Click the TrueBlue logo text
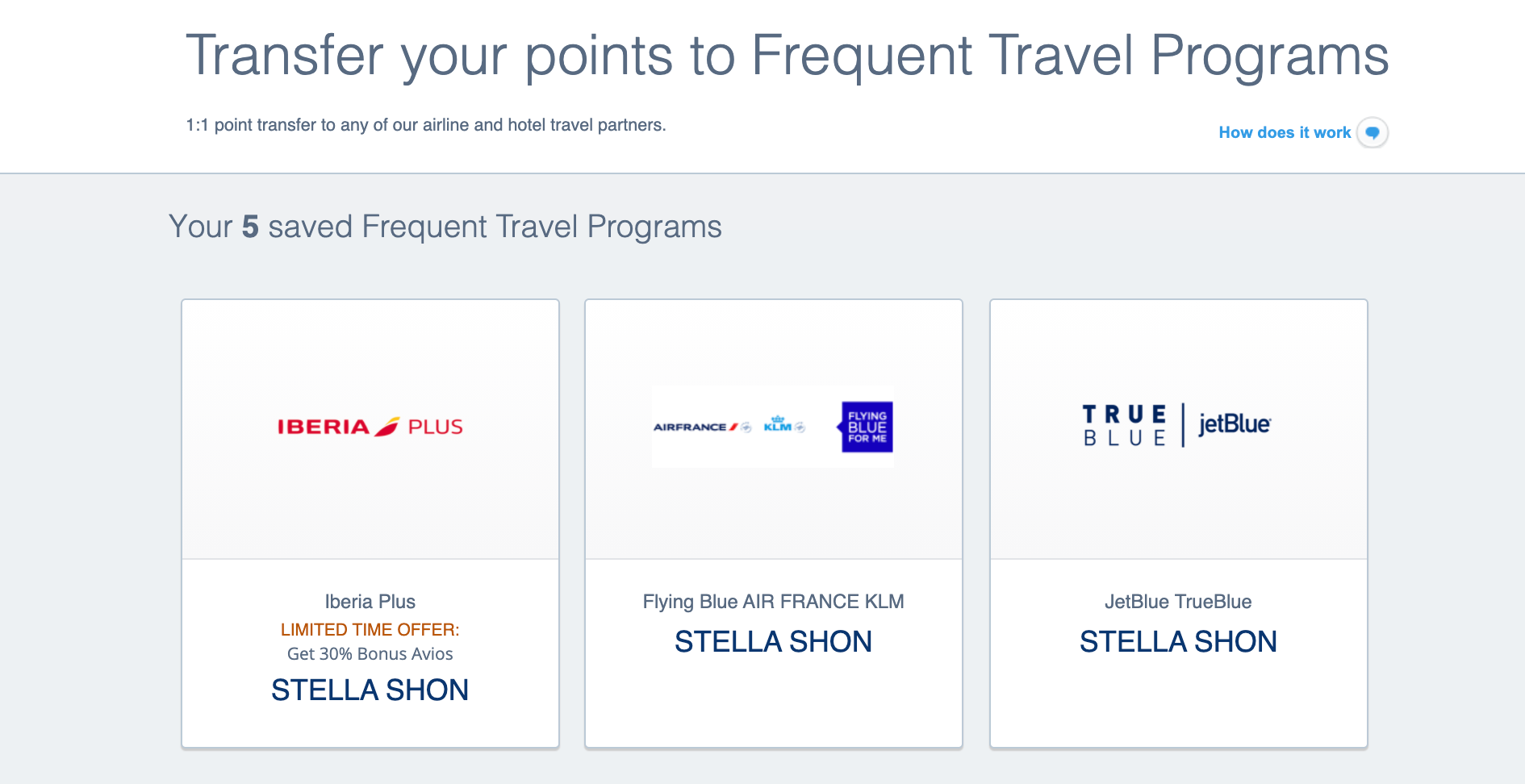This screenshot has height=784, width=1525. coord(1124,425)
